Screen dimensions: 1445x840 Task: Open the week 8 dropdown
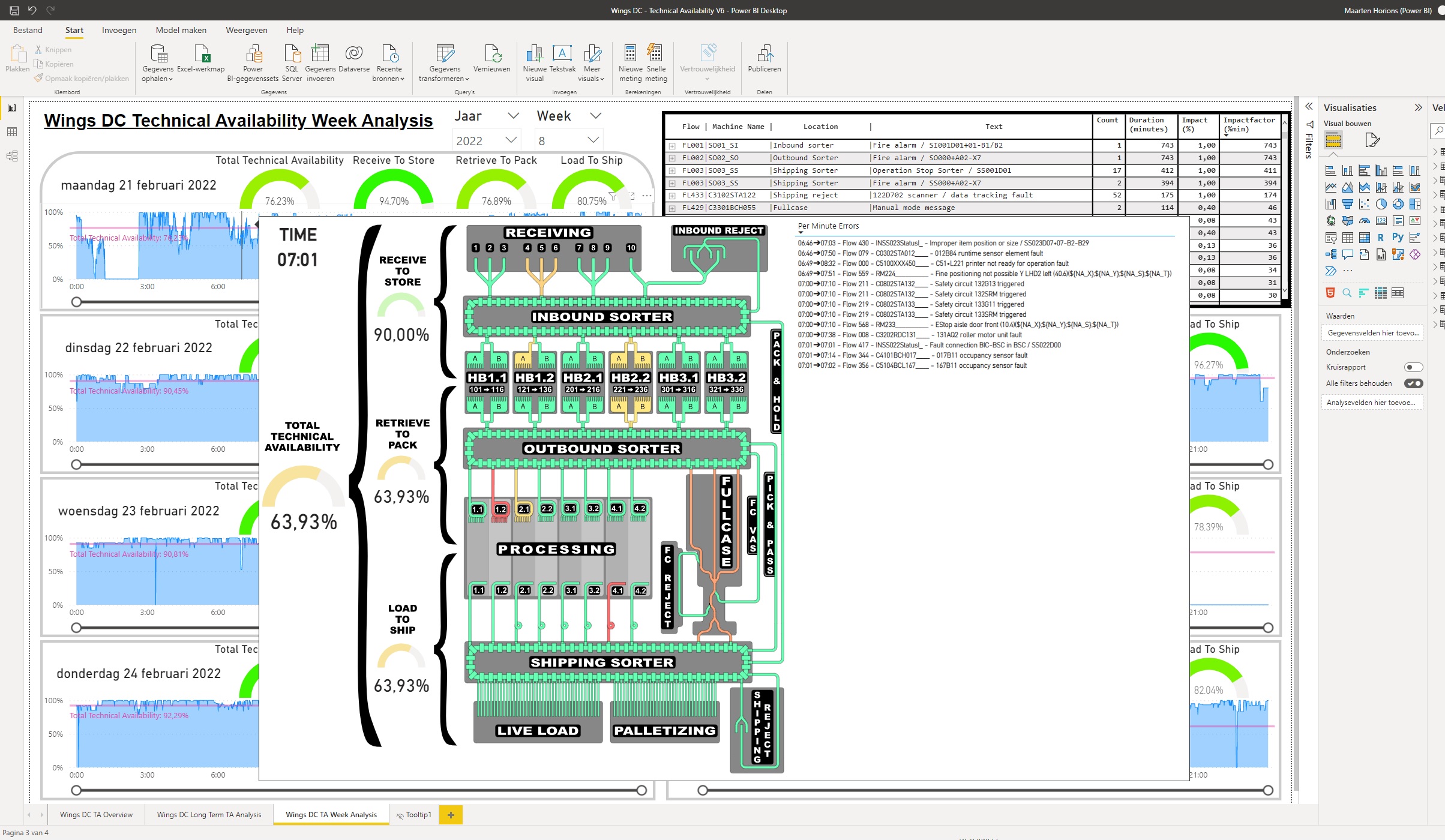pos(593,140)
